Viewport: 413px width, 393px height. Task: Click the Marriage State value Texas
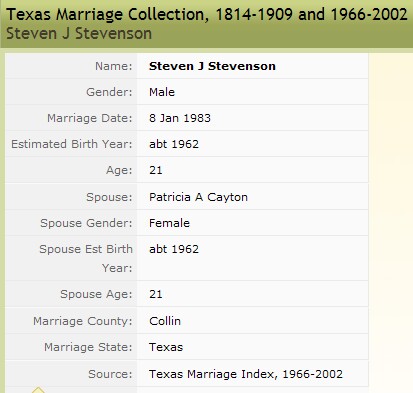pyautogui.click(x=166, y=347)
